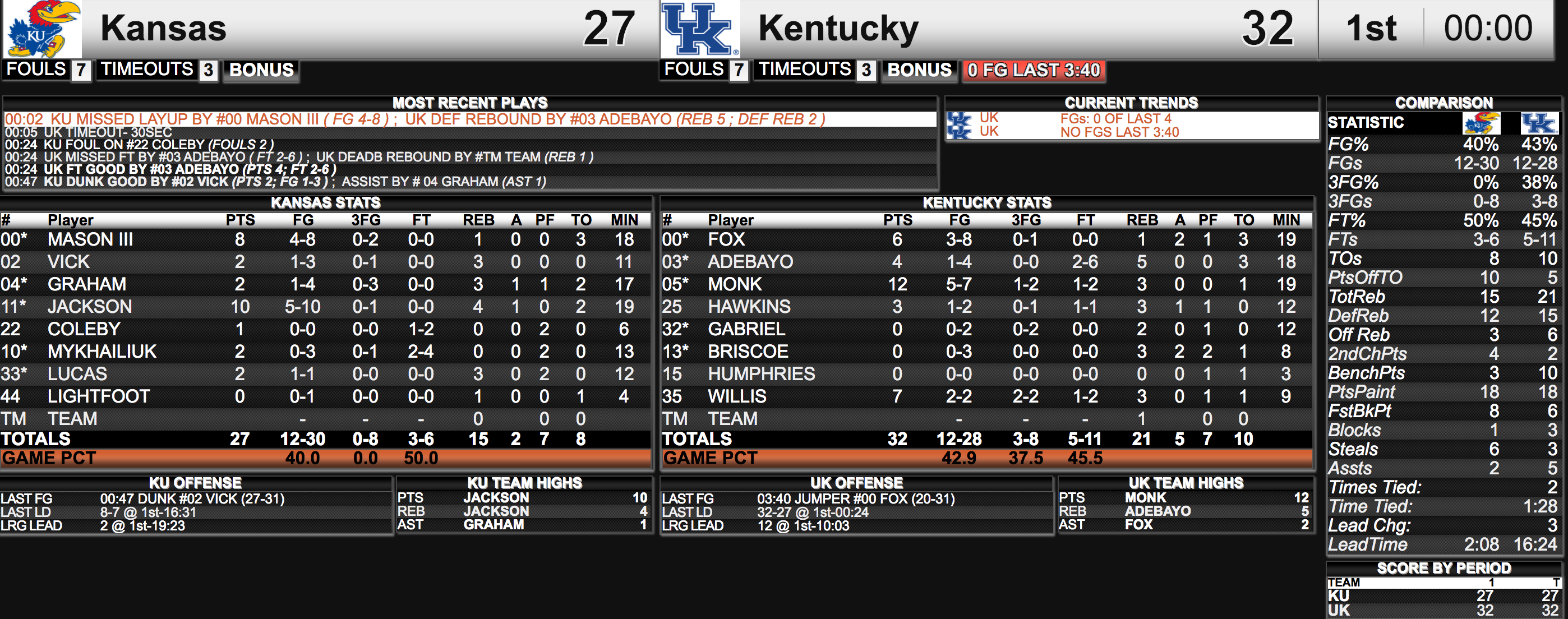Click the first UK logo in Current Trends
Image resolution: width=1568 pixels, height=619 pixels.
click(960, 119)
